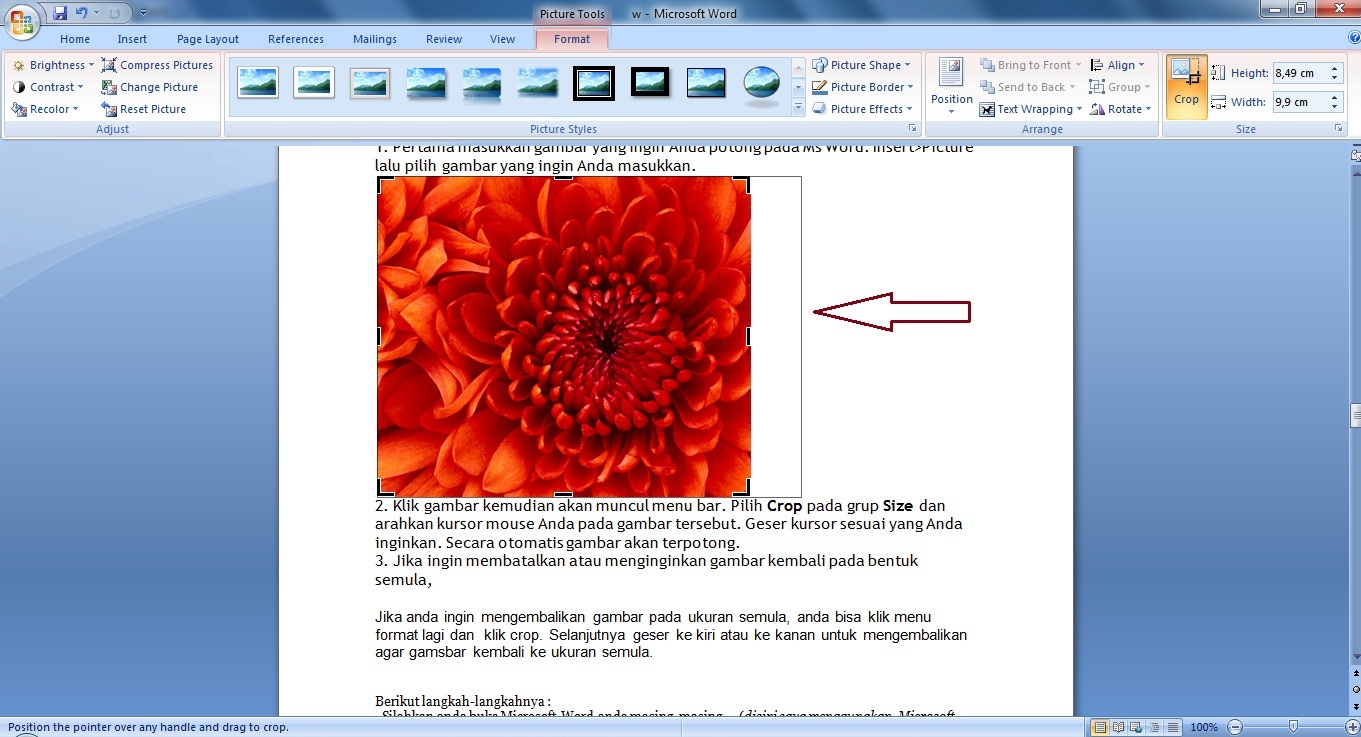Open the Size dialog launcher
Screen dimensions: 1361x737
pyautogui.click(x=1338, y=129)
